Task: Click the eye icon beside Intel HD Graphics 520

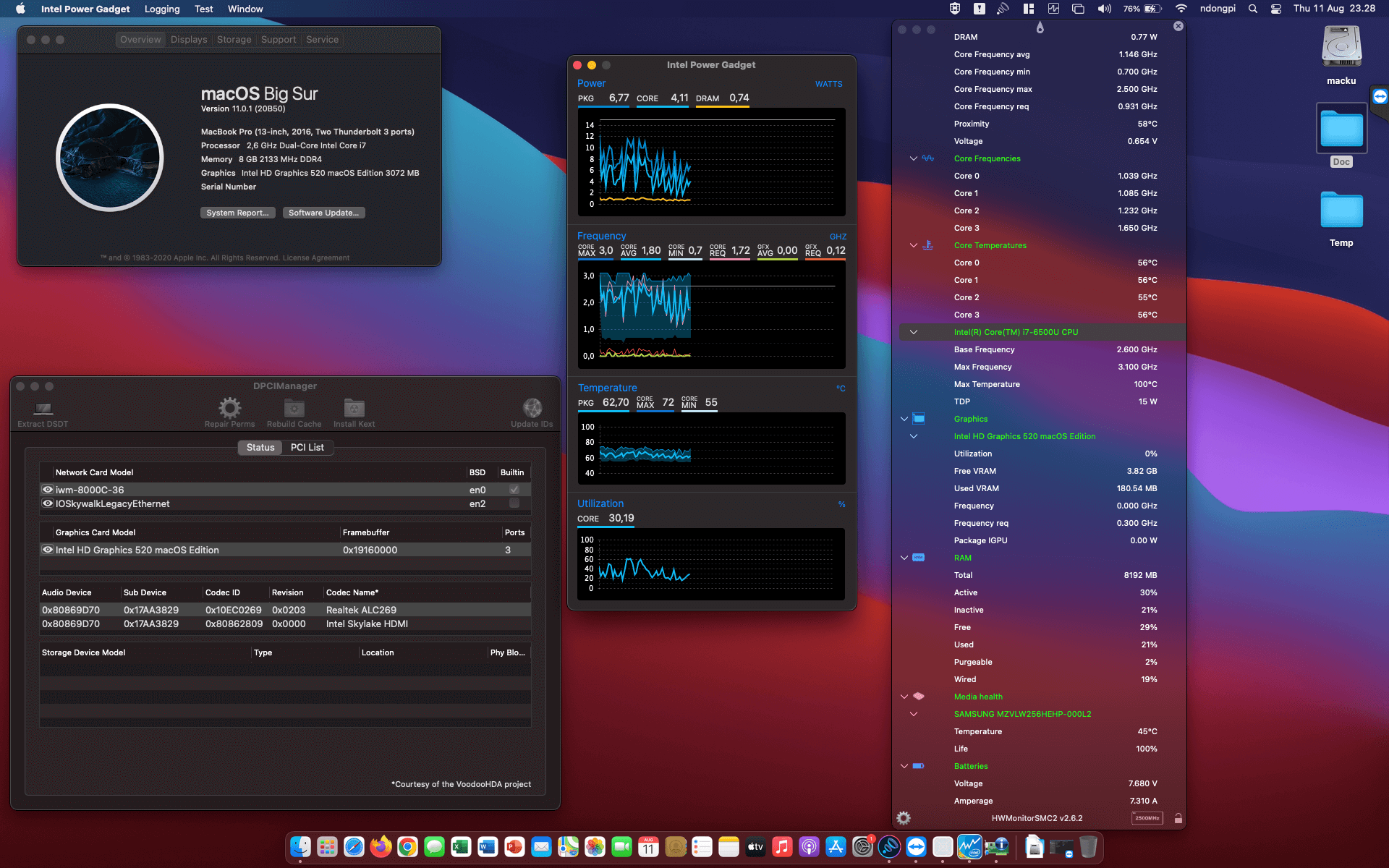Action: point(48,550)
